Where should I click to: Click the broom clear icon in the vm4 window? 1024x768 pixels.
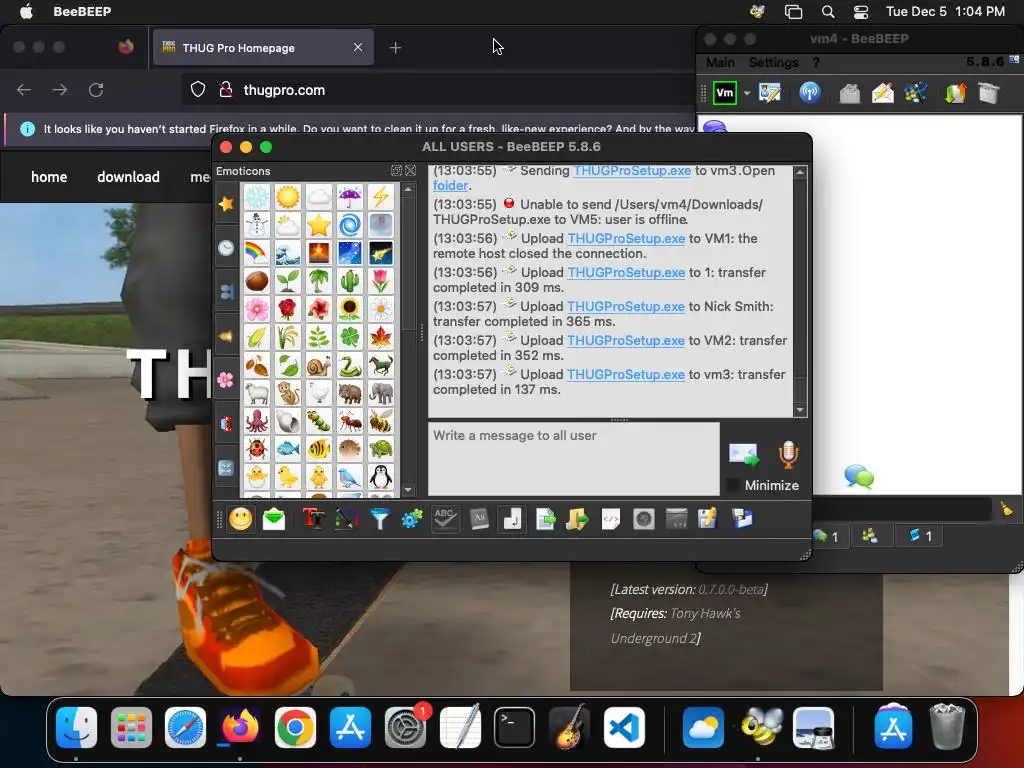point(1007,509)
